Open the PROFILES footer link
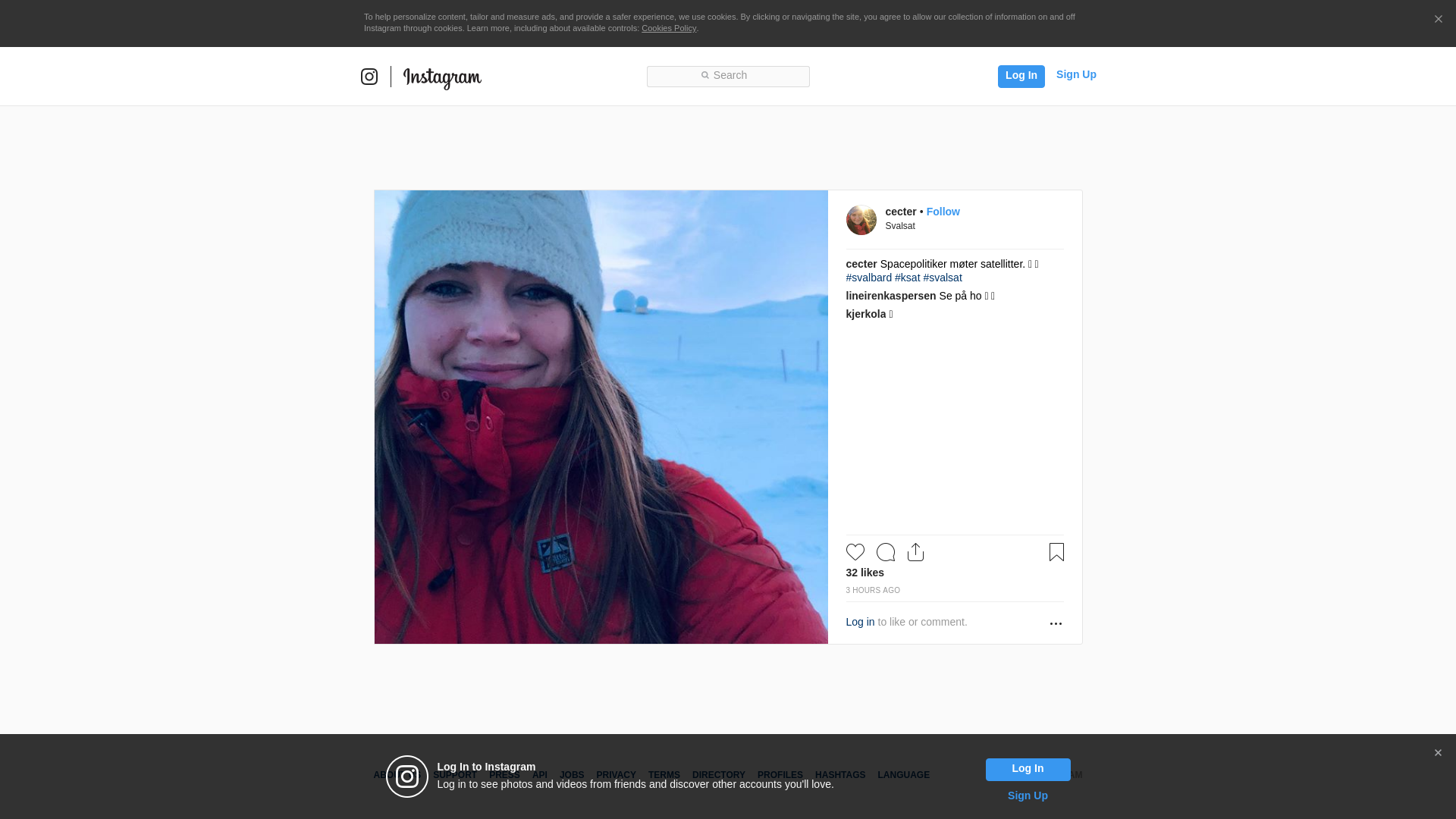The width and height of the screenshot is (1456, 819). [x=780, y=775]
